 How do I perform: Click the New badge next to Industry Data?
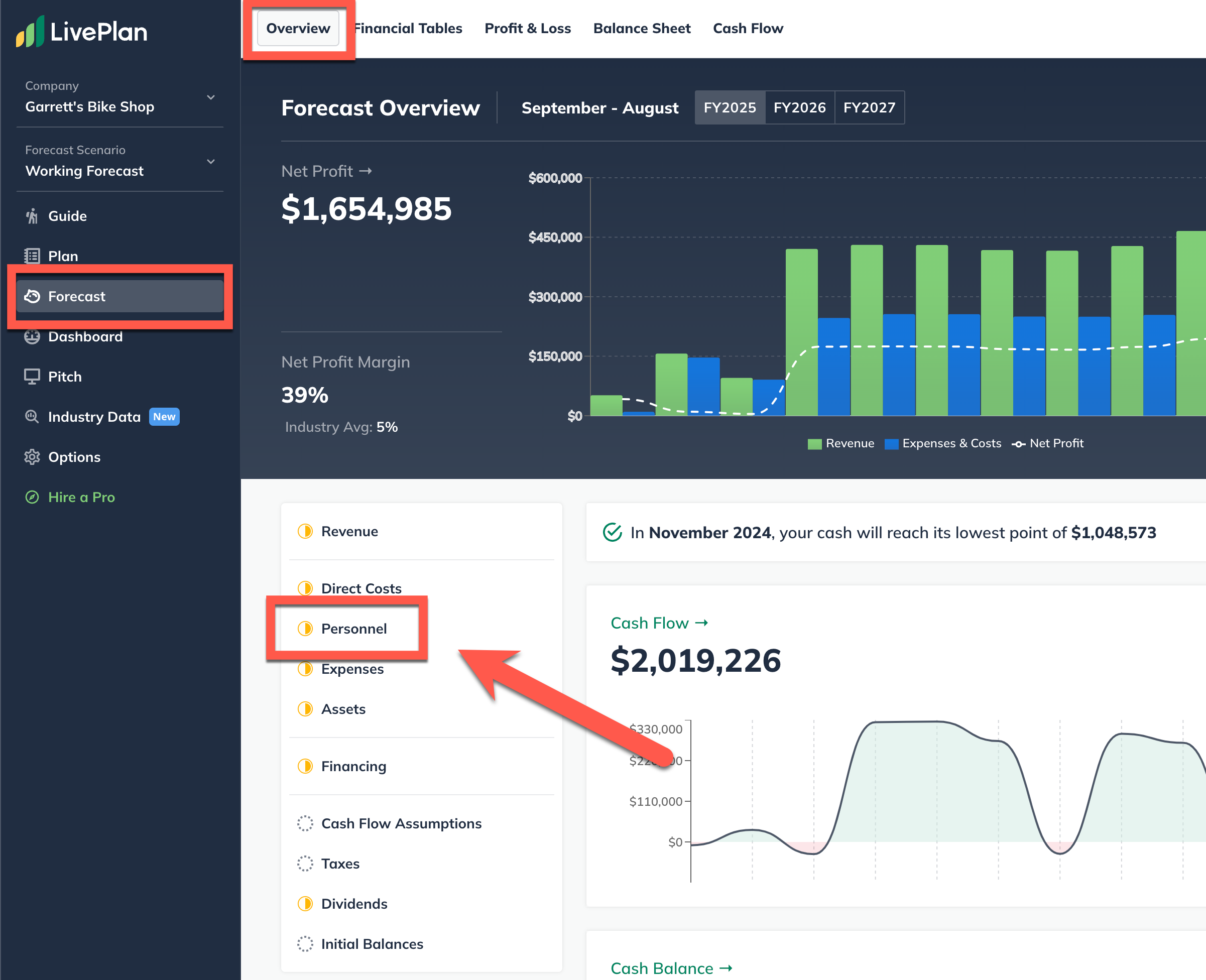point(164,417)
